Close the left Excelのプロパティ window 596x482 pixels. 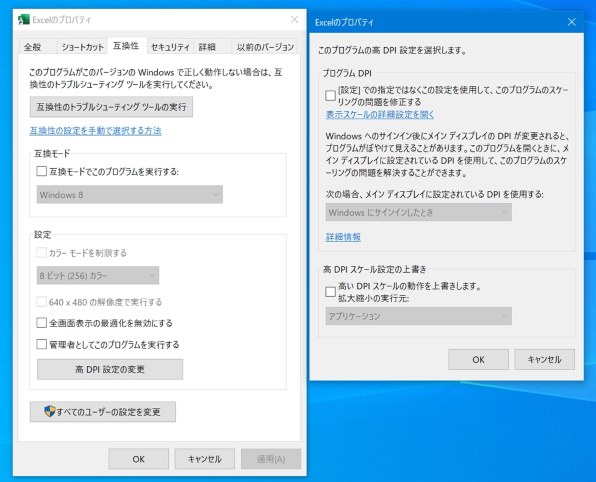coord(294,19)
